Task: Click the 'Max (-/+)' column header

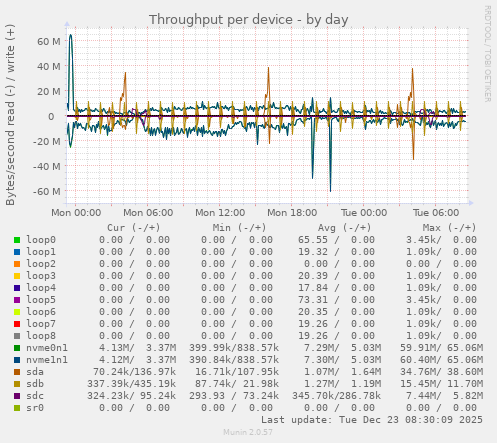Action: pyautogui.click(x=449, y=228)
